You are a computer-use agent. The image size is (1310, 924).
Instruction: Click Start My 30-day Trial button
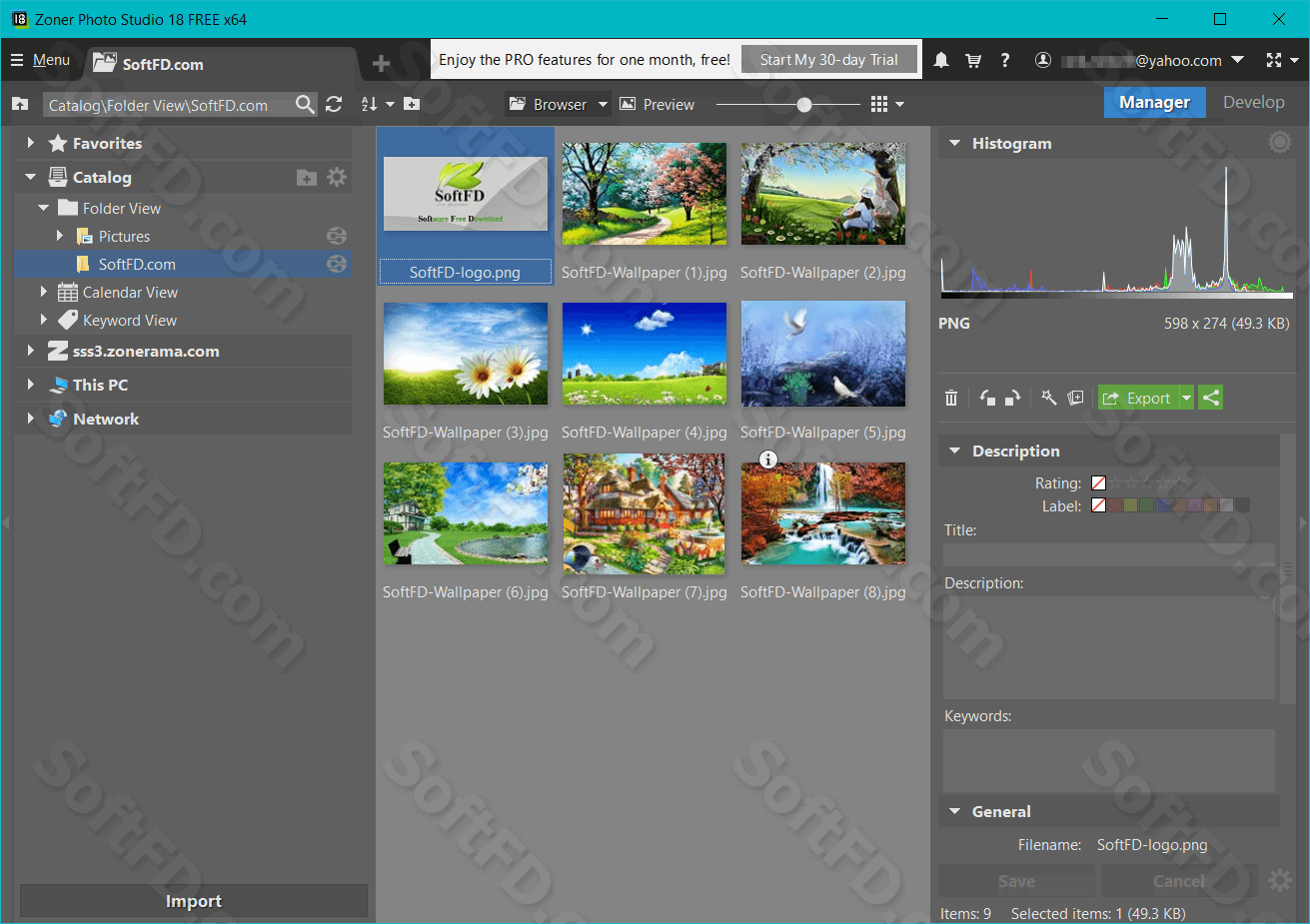(x=828, y=60)
